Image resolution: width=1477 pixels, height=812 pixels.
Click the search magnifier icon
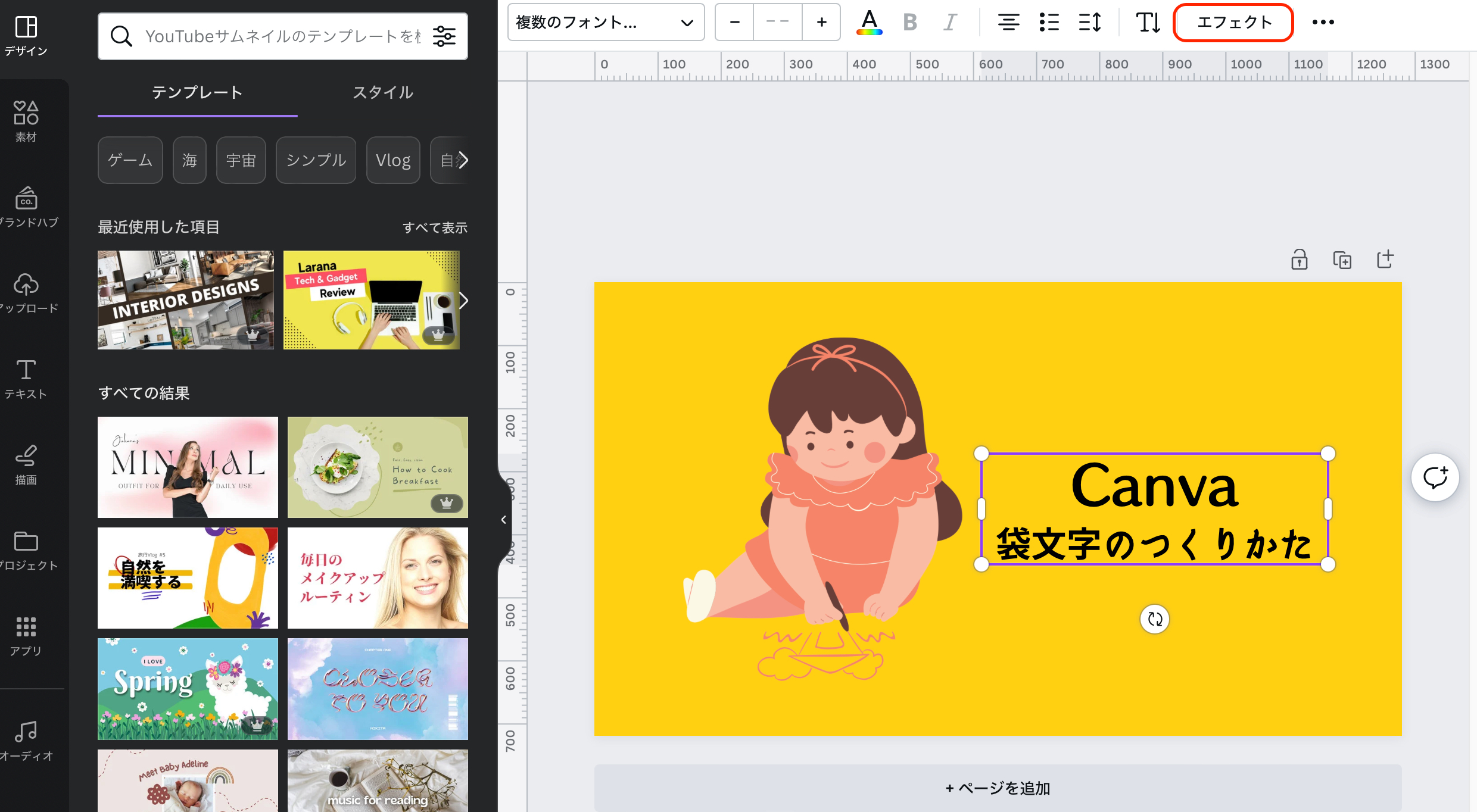tap(121, 36)
